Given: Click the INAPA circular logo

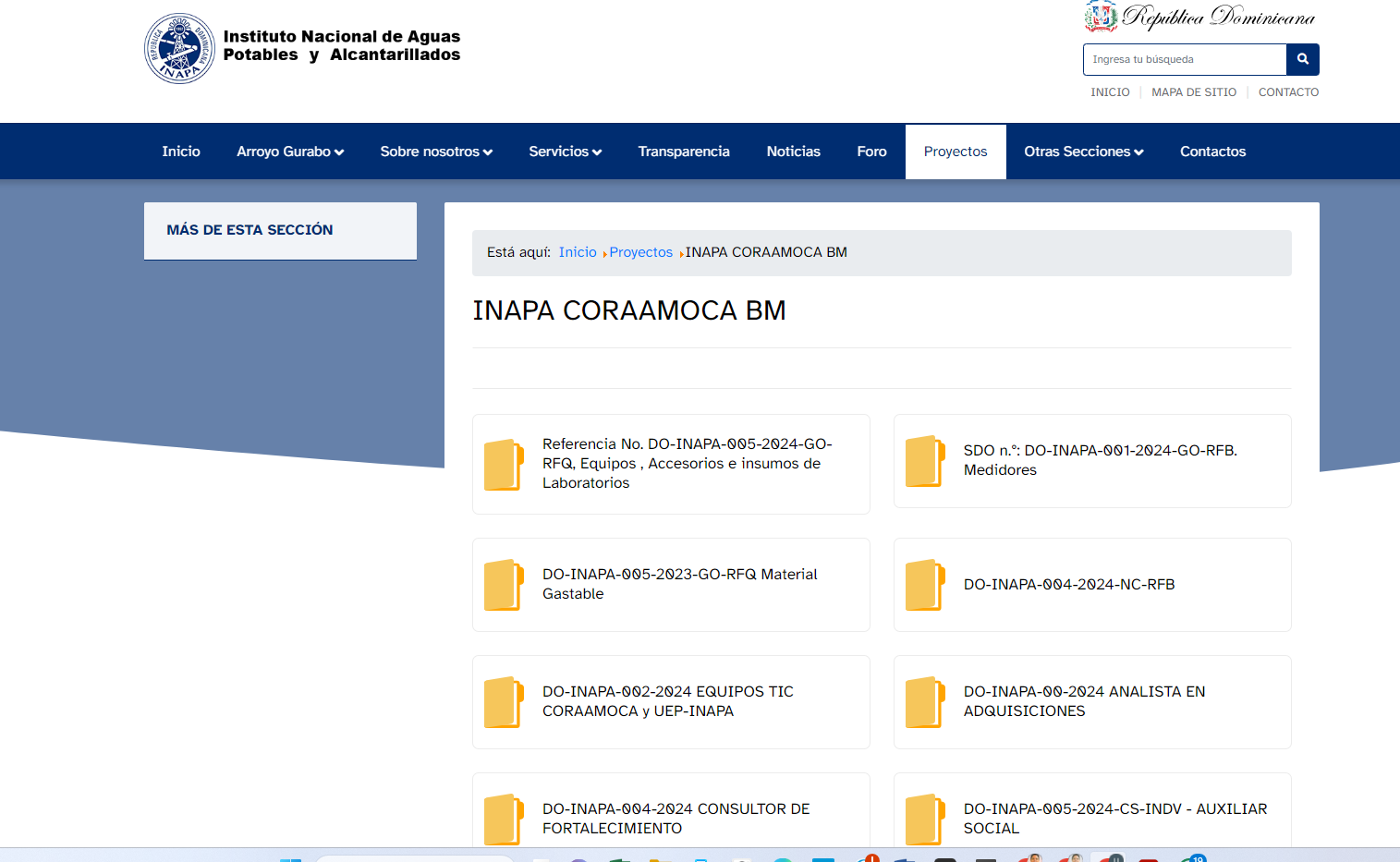Looking at the screenshot, I should click(179, 49).
